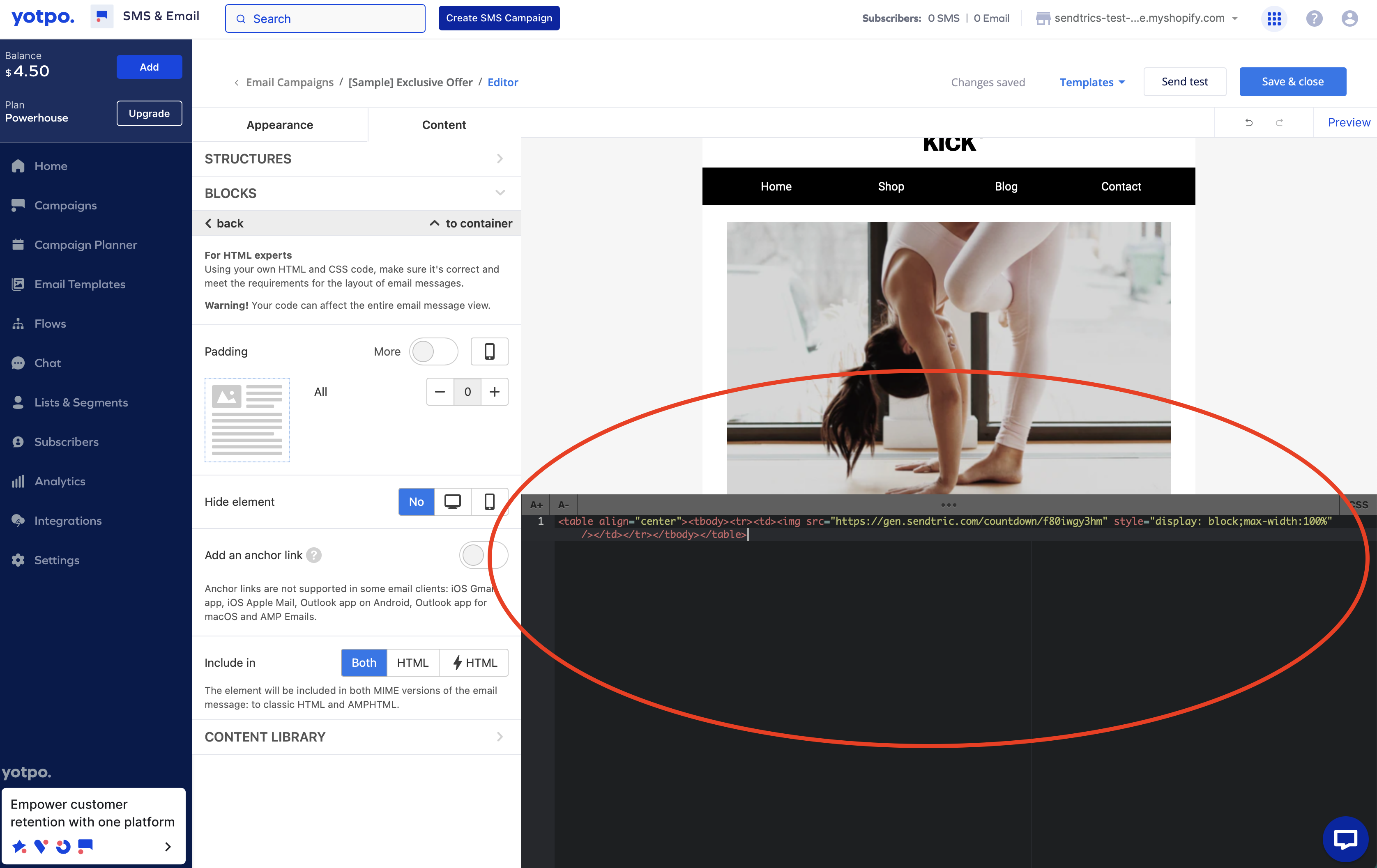This screenshot has width=1377, height=868.
Task: Click the redo arrow icon
Action: [x=1279, y=122]
